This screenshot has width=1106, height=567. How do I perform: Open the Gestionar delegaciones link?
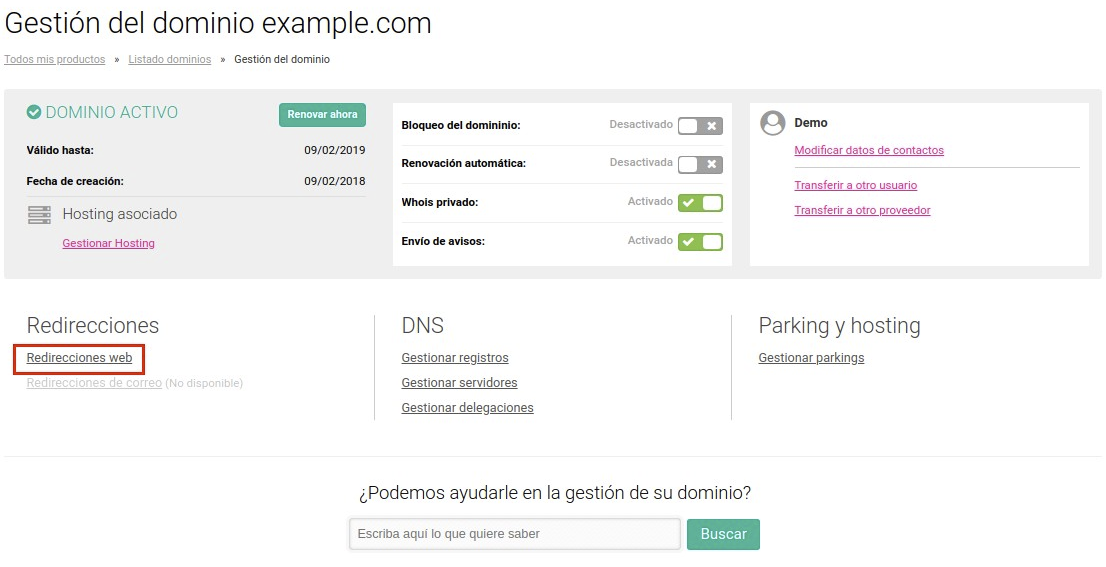pos(468,408)
